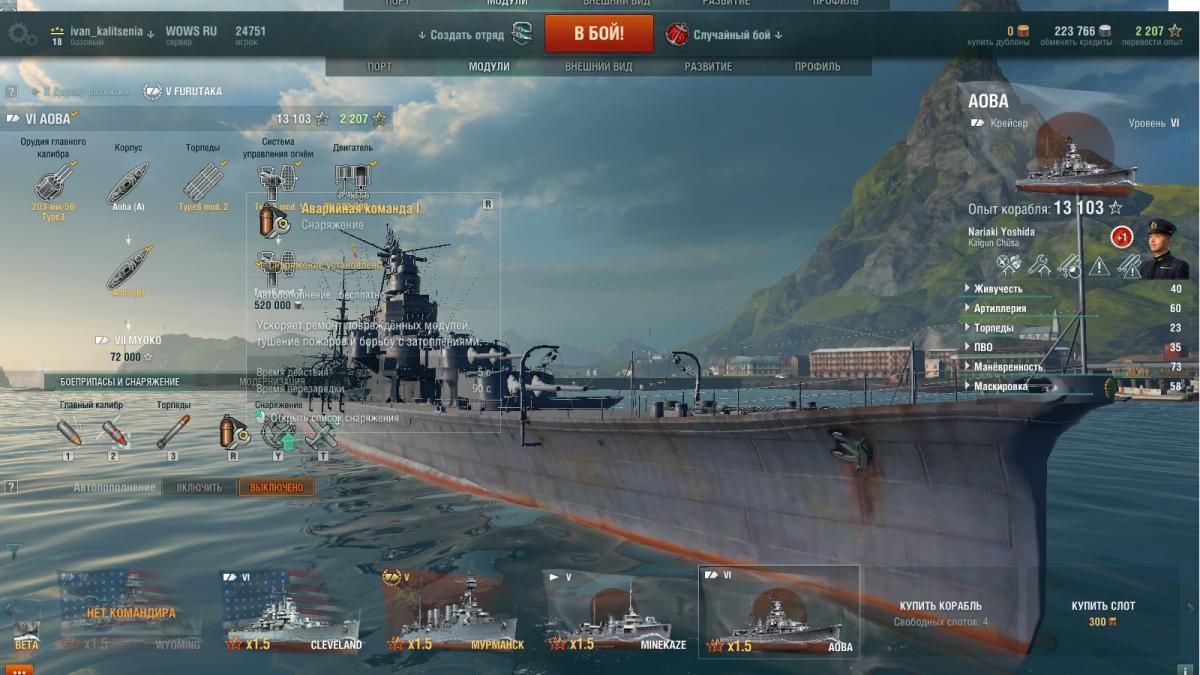Set auto-resupply to ВКЛЮЧИТЬ
The height and width of the screenshot is (675, 1200).
tap(199, 487)
